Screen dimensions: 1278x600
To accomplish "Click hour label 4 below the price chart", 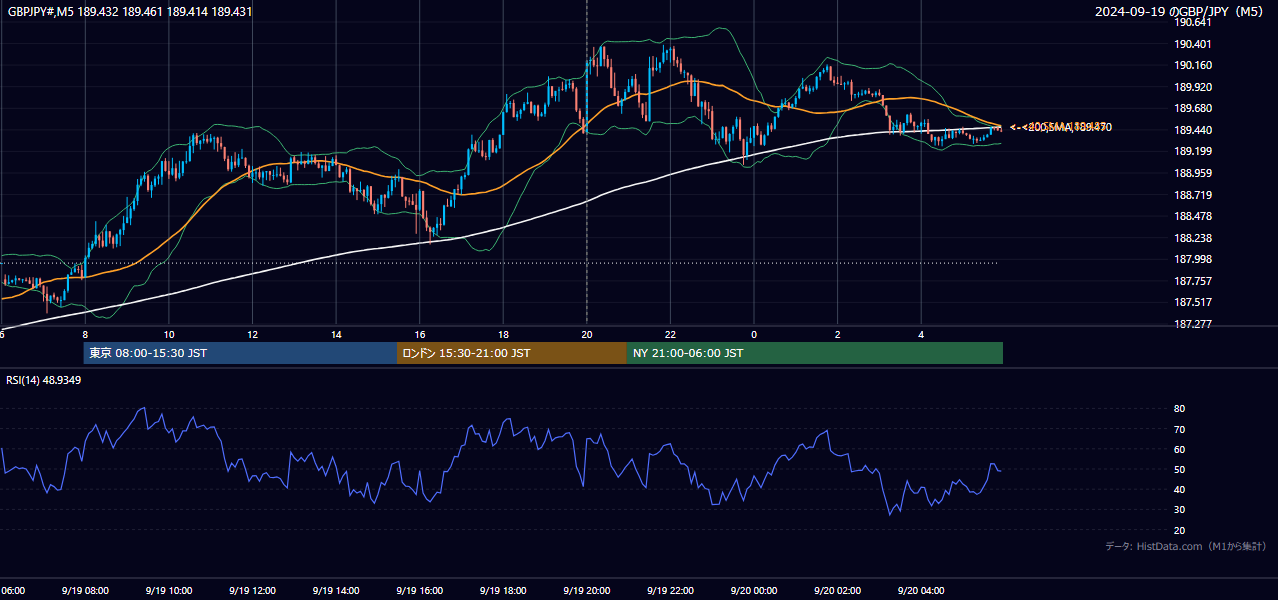I will [921, 334].
